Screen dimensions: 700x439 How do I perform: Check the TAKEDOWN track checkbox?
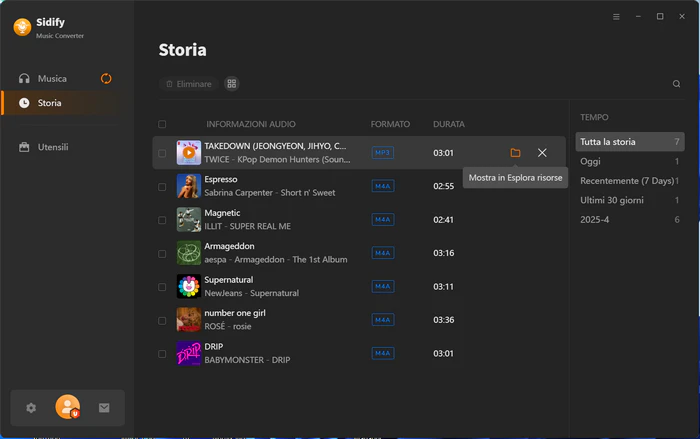click(162, 153)
